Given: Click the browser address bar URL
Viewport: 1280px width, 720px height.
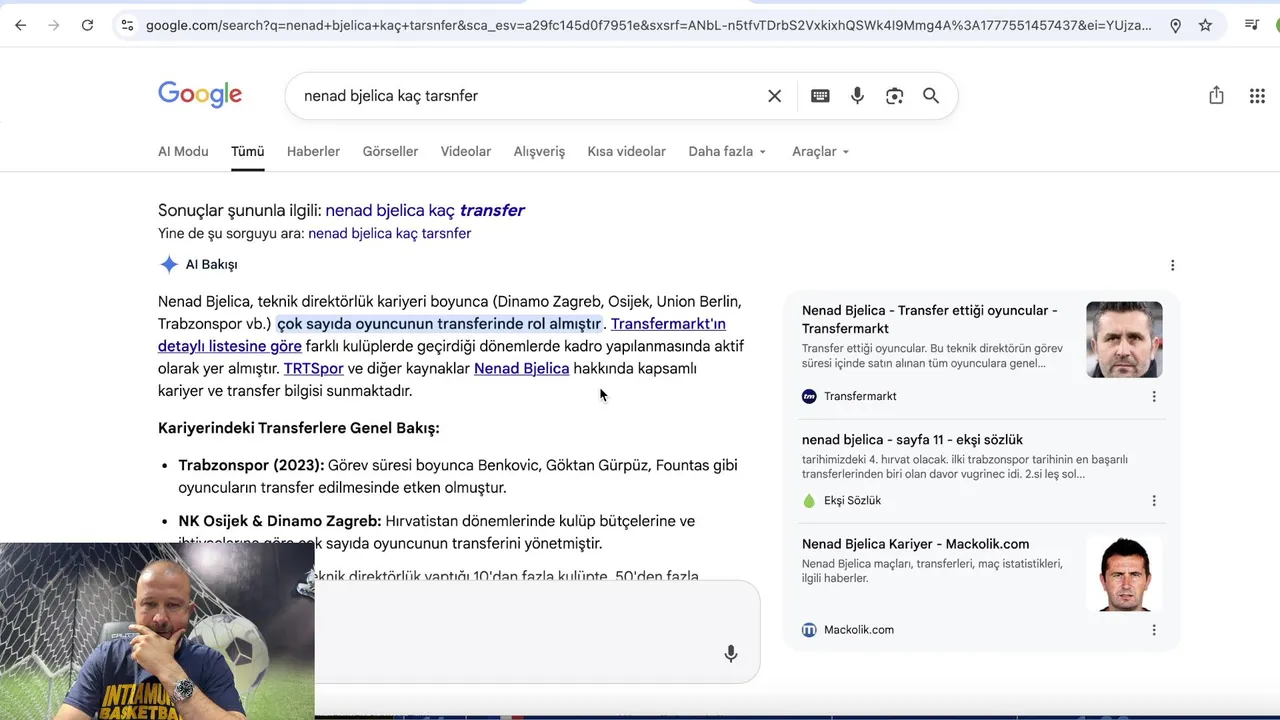Looking at the screenshot, I should pos(648,25).
